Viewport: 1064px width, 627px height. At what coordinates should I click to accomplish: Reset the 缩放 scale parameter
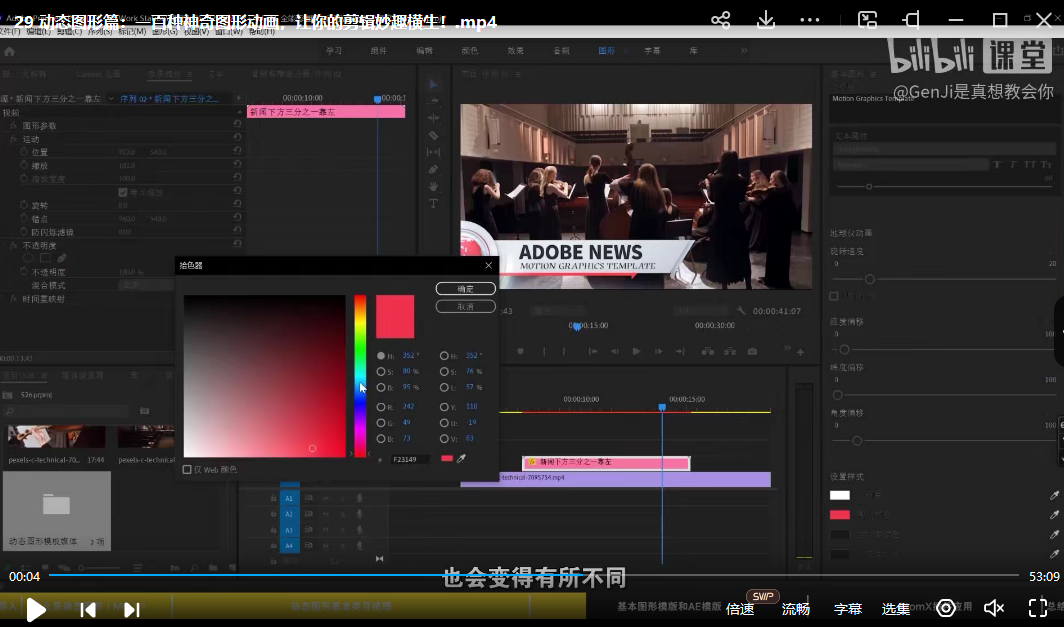point(237,165)
